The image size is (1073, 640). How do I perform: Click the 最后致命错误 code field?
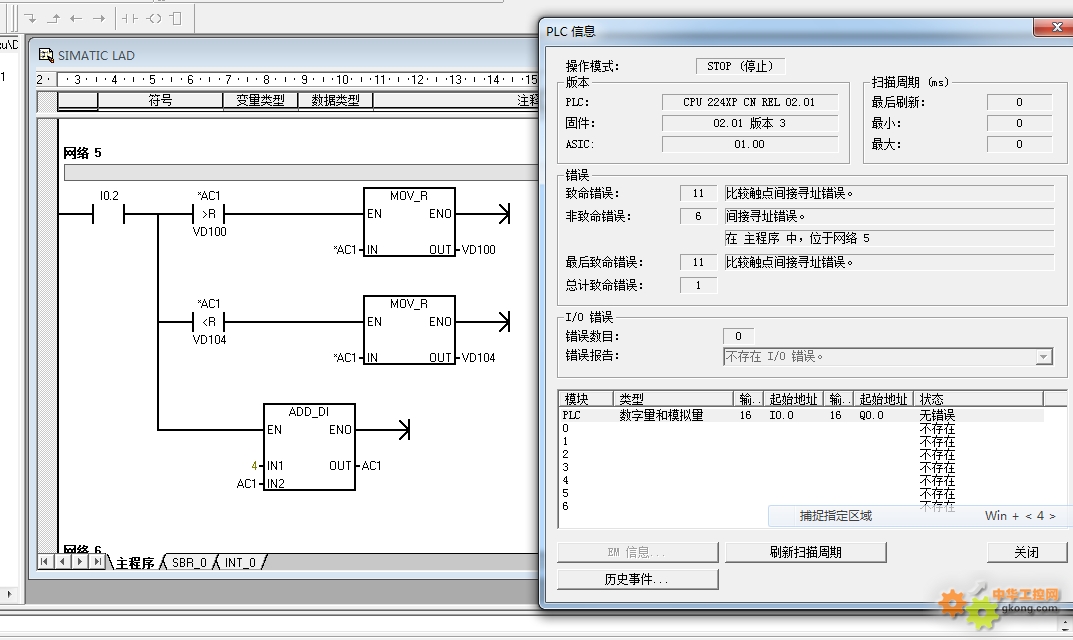pos(698,262)
